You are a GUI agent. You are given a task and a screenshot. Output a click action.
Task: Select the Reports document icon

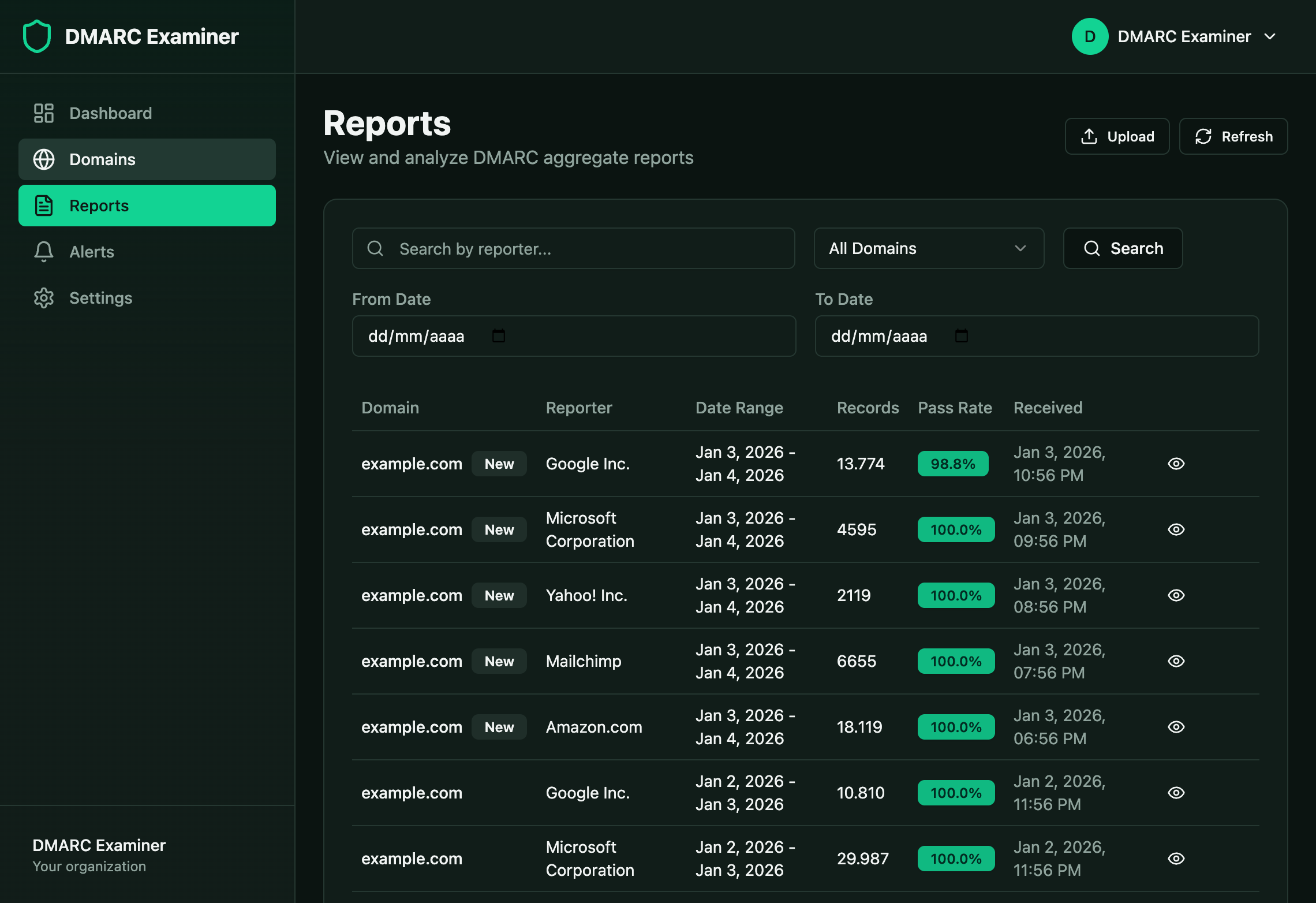[x=43, y=205]
